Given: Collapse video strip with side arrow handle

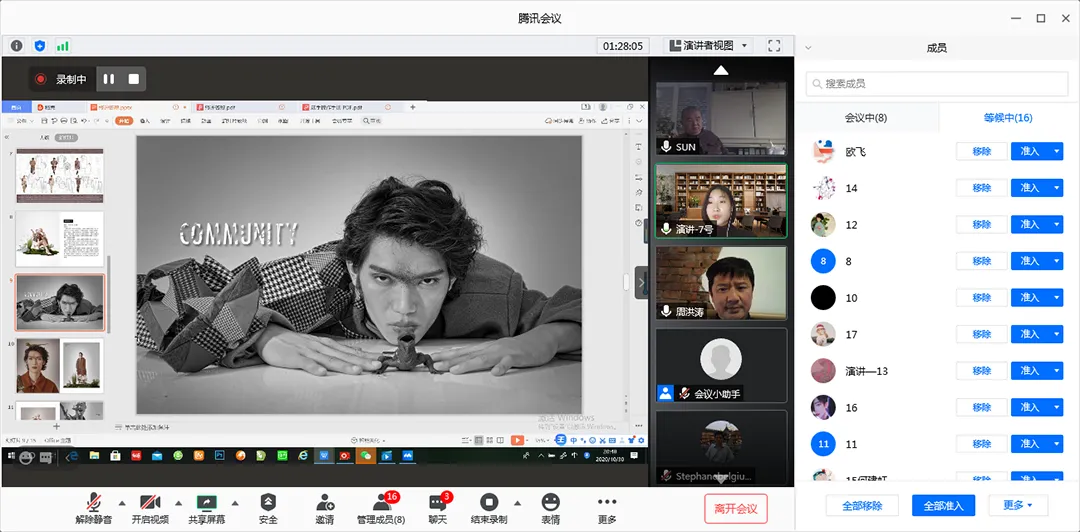Looking at the screenshot, I should coord(641,283).
